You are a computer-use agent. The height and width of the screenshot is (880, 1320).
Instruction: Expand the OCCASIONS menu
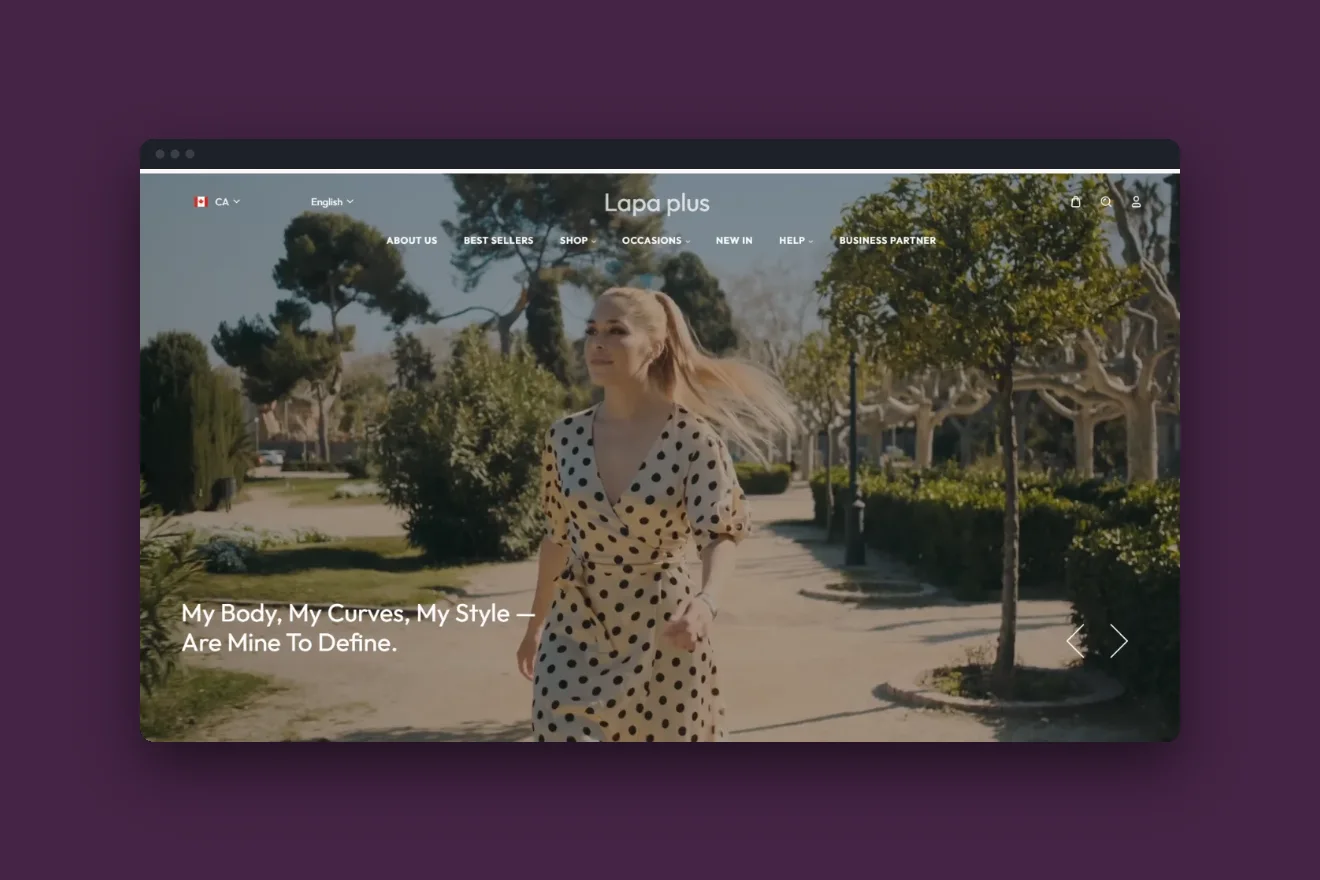click(x=656, y=240)
